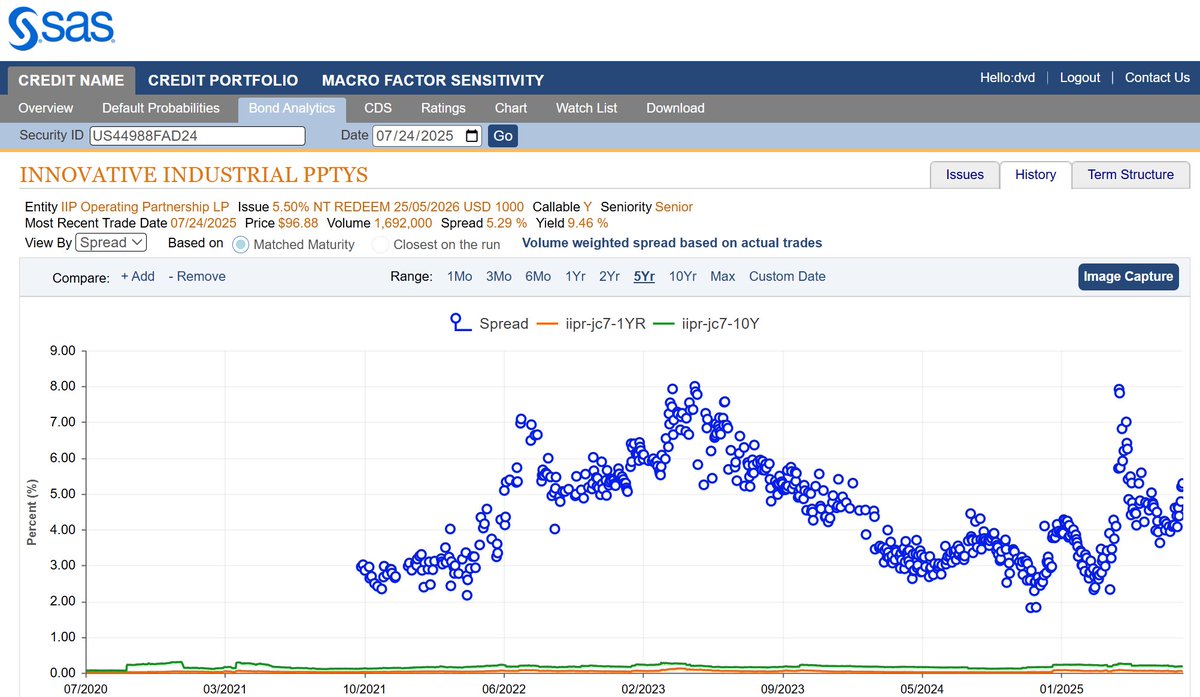This screenshot has height=697, width=1200.
Task: Choose Custom Date range
Action: (787, 277)
